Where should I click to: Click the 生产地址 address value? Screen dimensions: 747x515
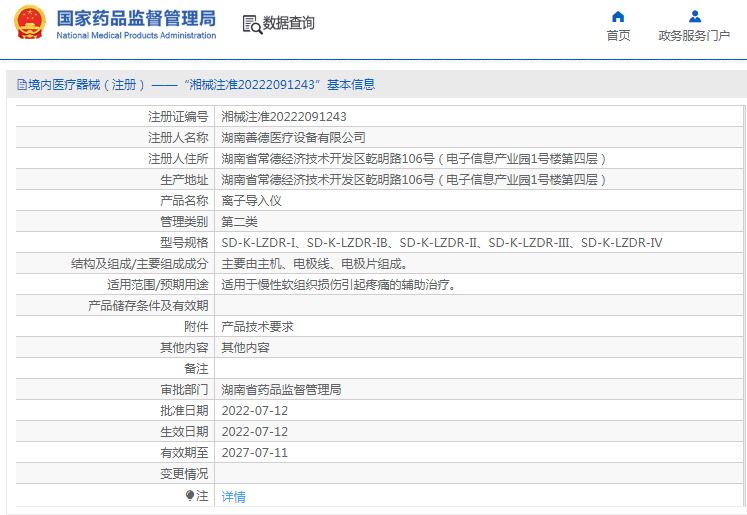(414, 180)
